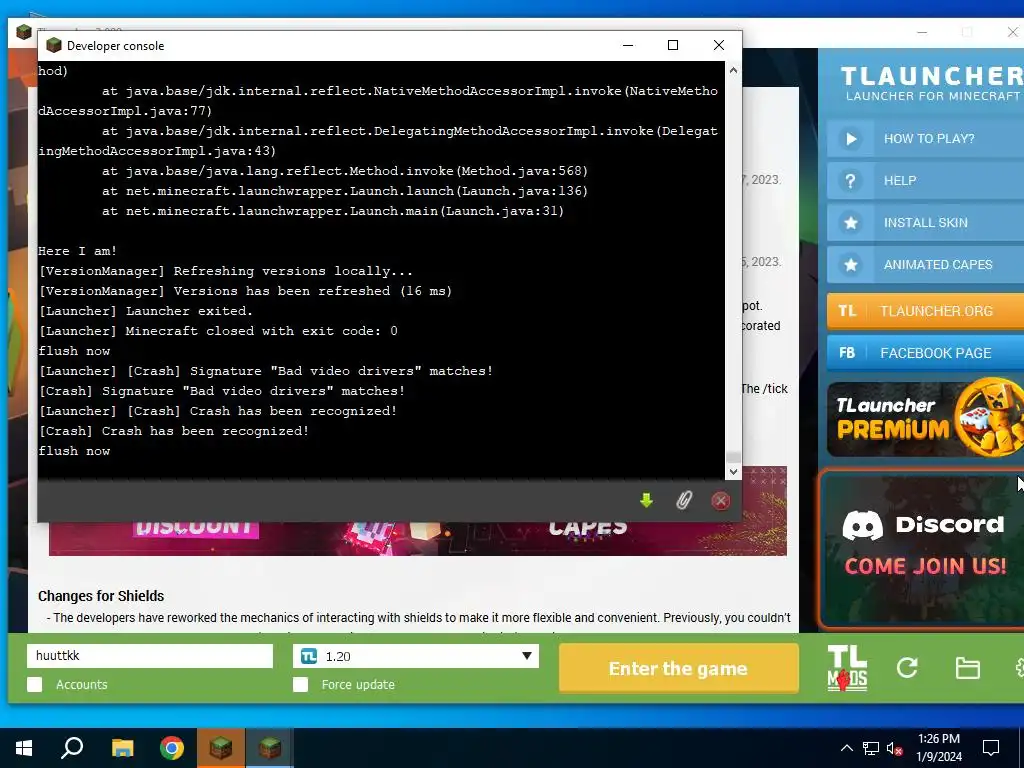The image size is (1024, 768).
Task: Click the clock showing 1:26 PM
Action: pos(938,748)
